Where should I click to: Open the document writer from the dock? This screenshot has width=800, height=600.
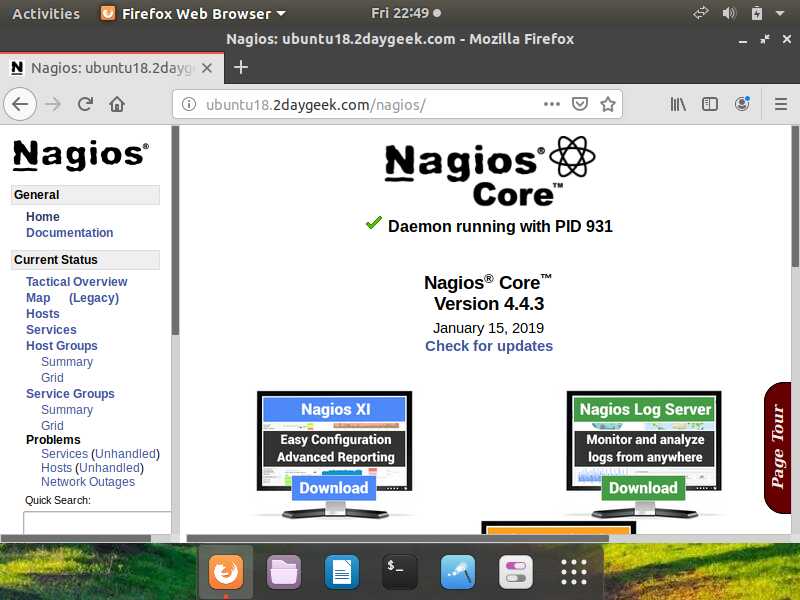pyautogui.click(x=341, y=572)
